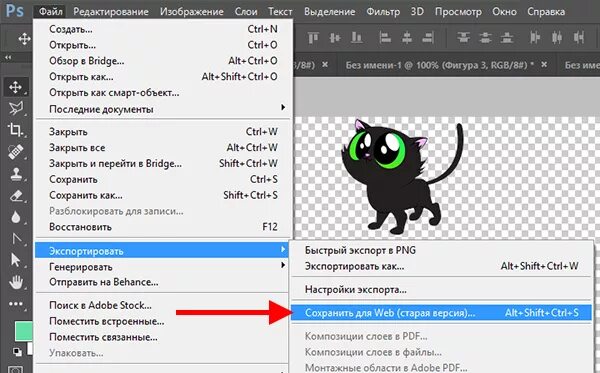Select the Blur droplet tool

tap(16, 217)
